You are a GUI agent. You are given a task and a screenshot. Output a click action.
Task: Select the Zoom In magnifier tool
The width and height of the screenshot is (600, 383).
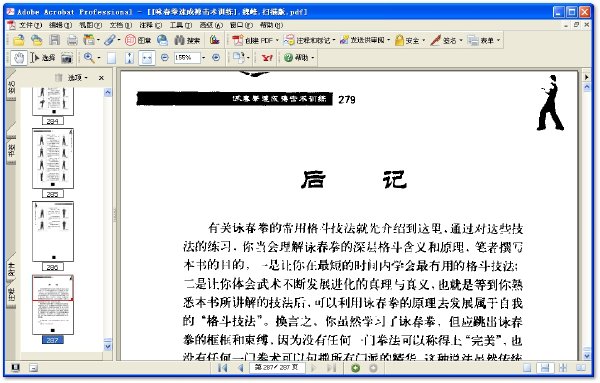click(x=89, y=58)
